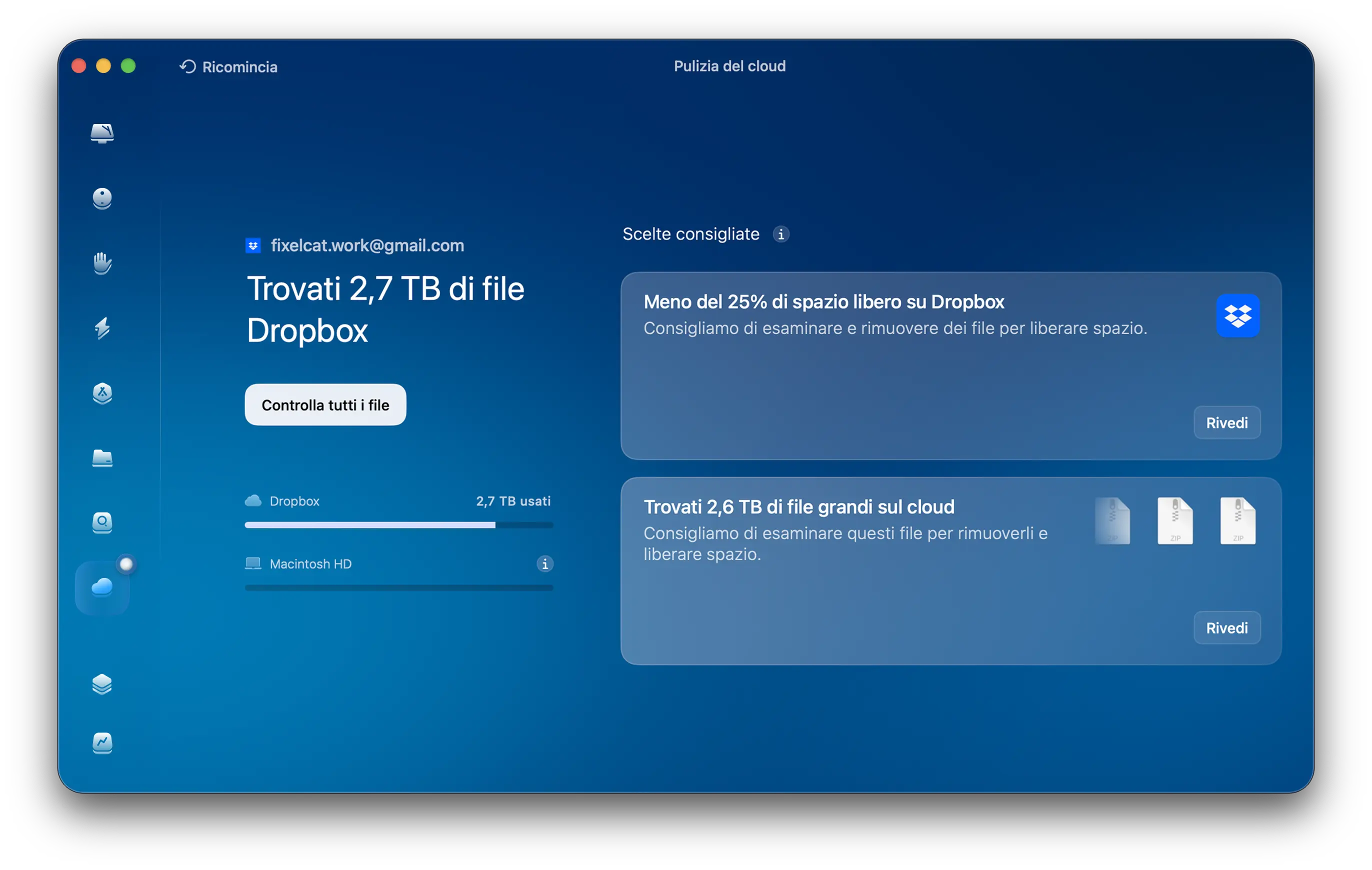Open the chart menu sidebar icon
The width and height of the screenshot is (1372, 870).
(x=102, y=742)
